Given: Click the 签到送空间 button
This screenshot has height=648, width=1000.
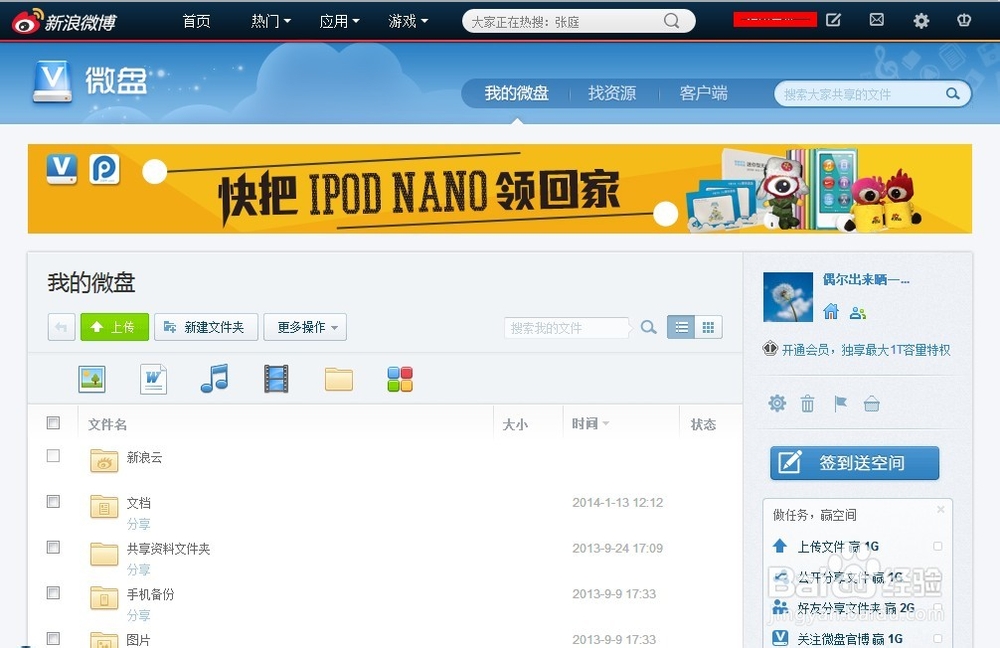Looking at the screenshot, I should tap(855, 462).
